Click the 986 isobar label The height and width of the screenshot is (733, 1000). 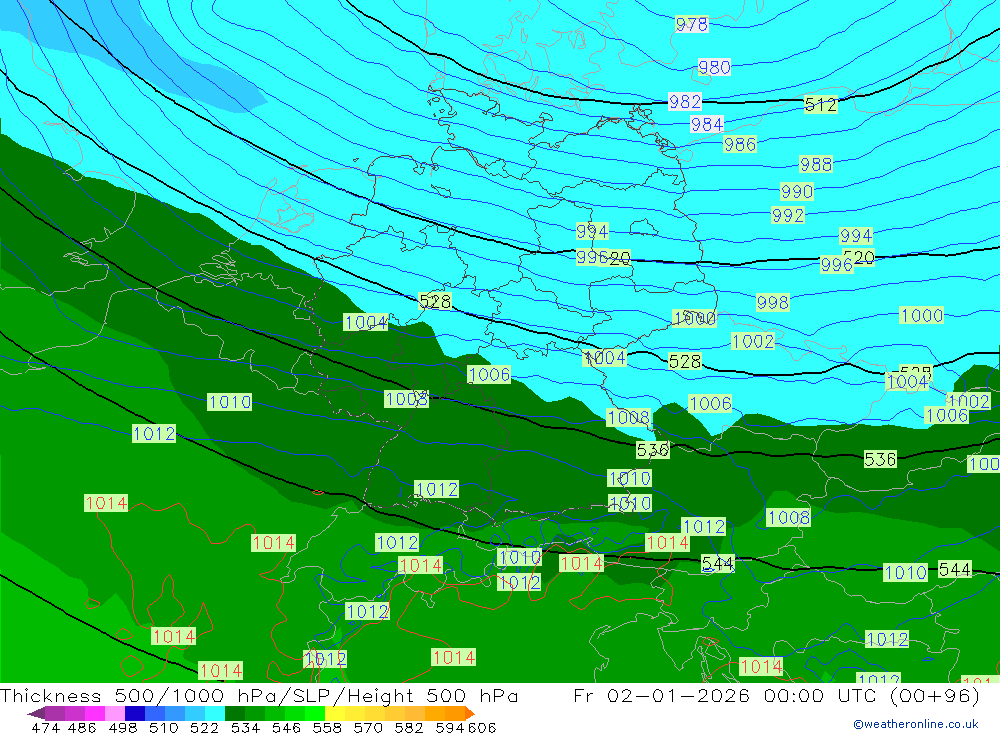(740, 144)
